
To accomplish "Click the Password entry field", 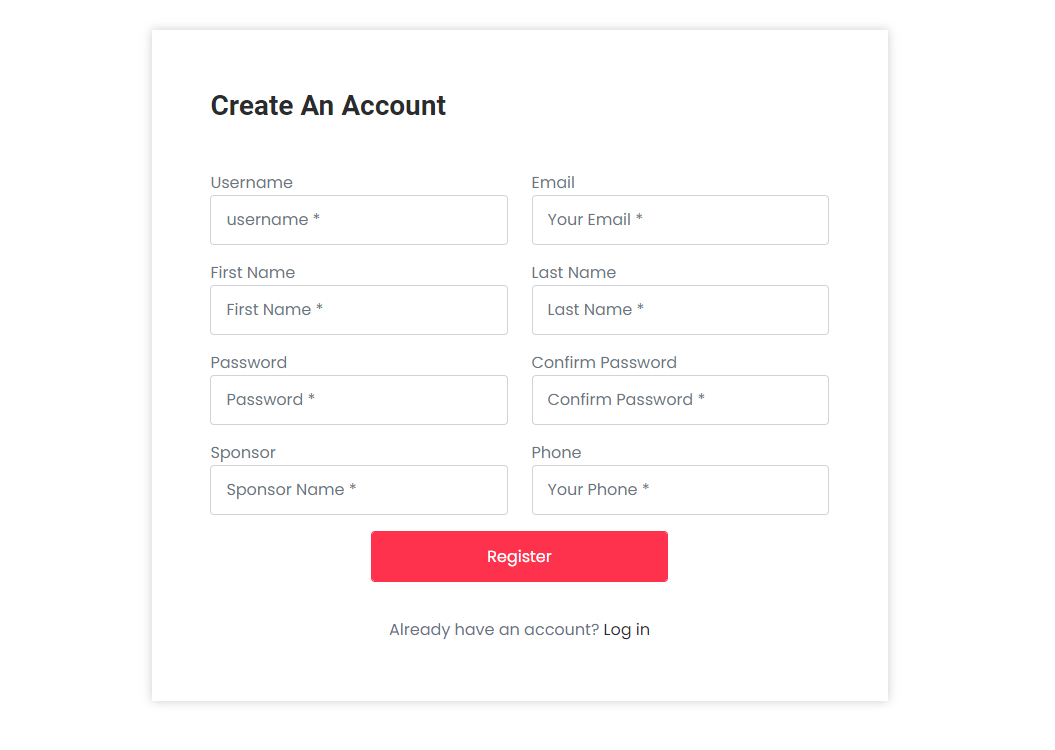I will [x=358, y=400].
